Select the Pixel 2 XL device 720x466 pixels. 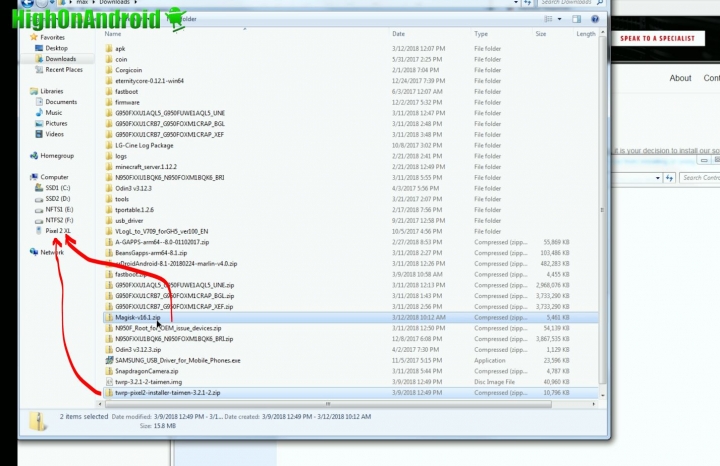(58, 231)
